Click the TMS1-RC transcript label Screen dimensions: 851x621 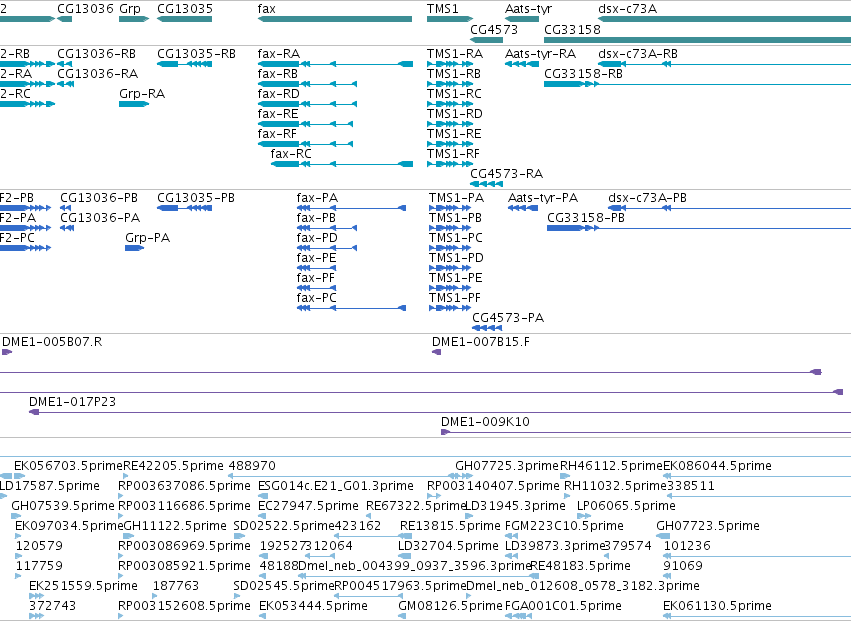(454, 94)
